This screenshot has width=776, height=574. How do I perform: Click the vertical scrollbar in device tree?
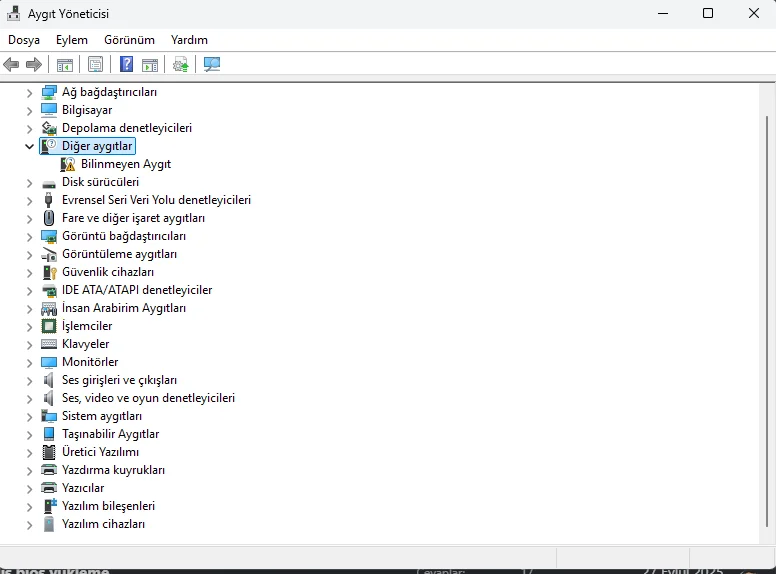pos(767,322)
